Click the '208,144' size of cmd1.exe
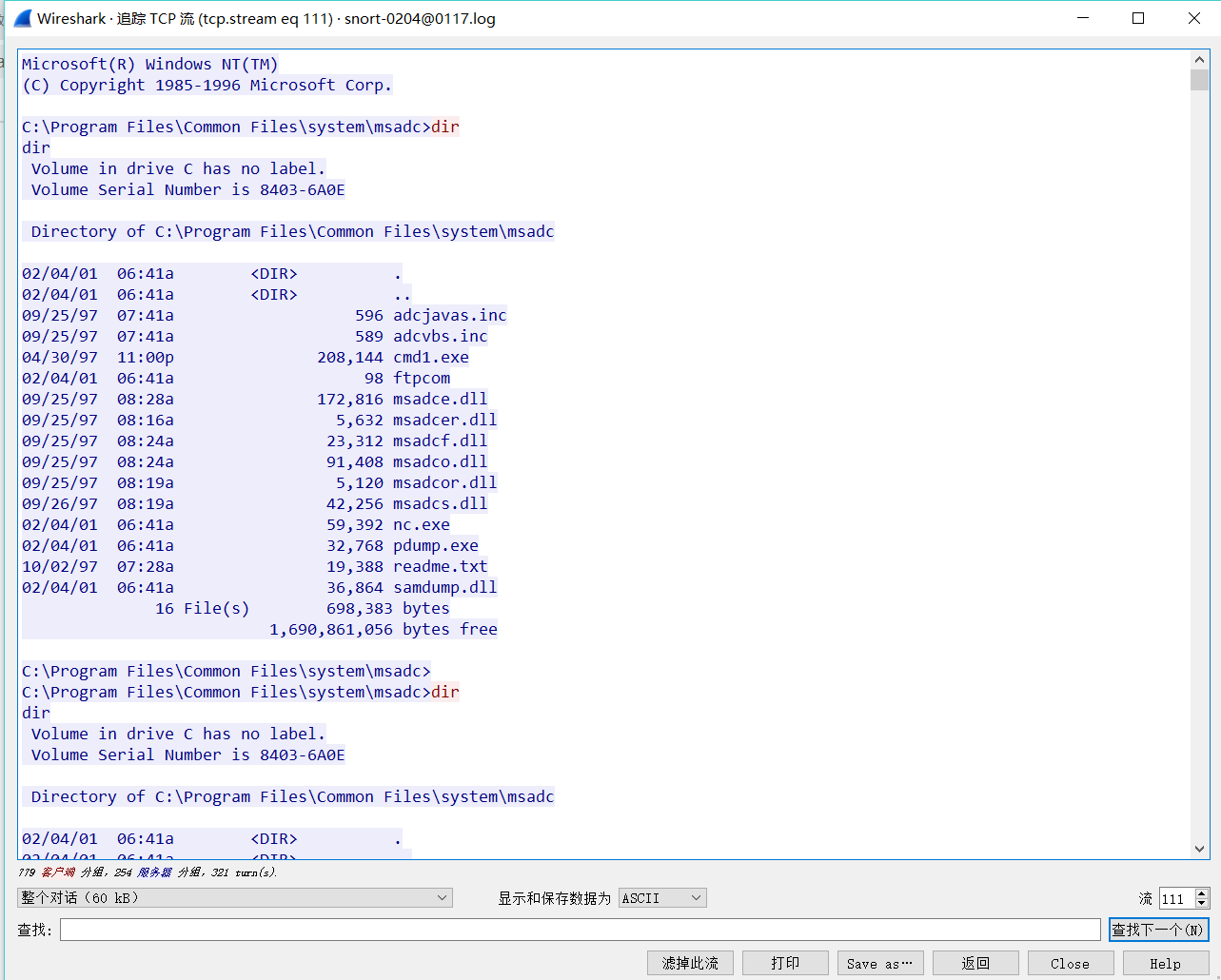1221x980 pixels. (x=350, y=357)
